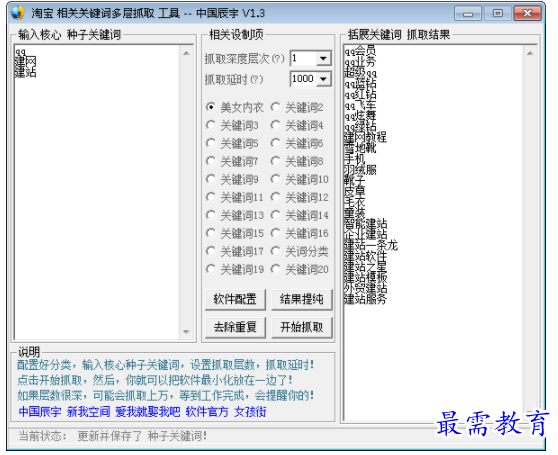Click the seed keyword line 建网
Screen dimensions: 558x455
point(25,62)
